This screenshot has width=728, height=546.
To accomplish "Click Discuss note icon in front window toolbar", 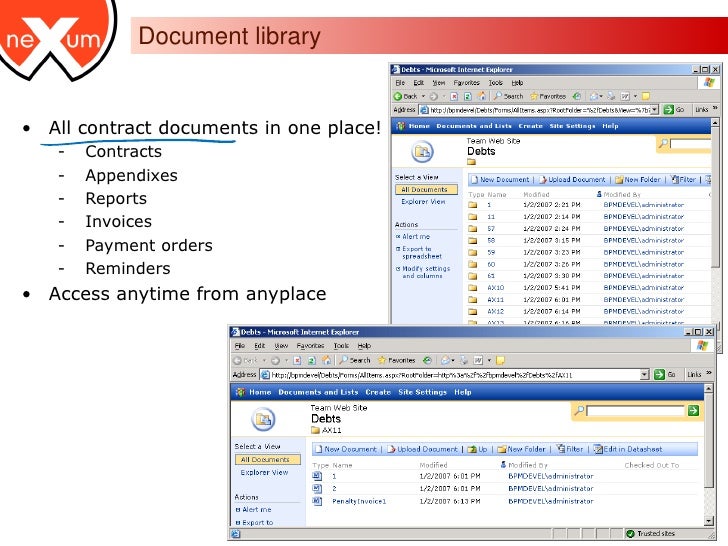I will (x=500, y=360).
